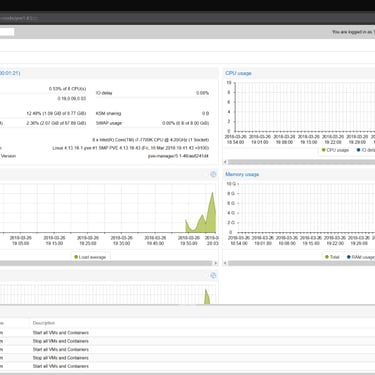The height and width of the screenshot is (375, 375).
Task: Click the load average peak in the chart
Action: pos(213,193)
